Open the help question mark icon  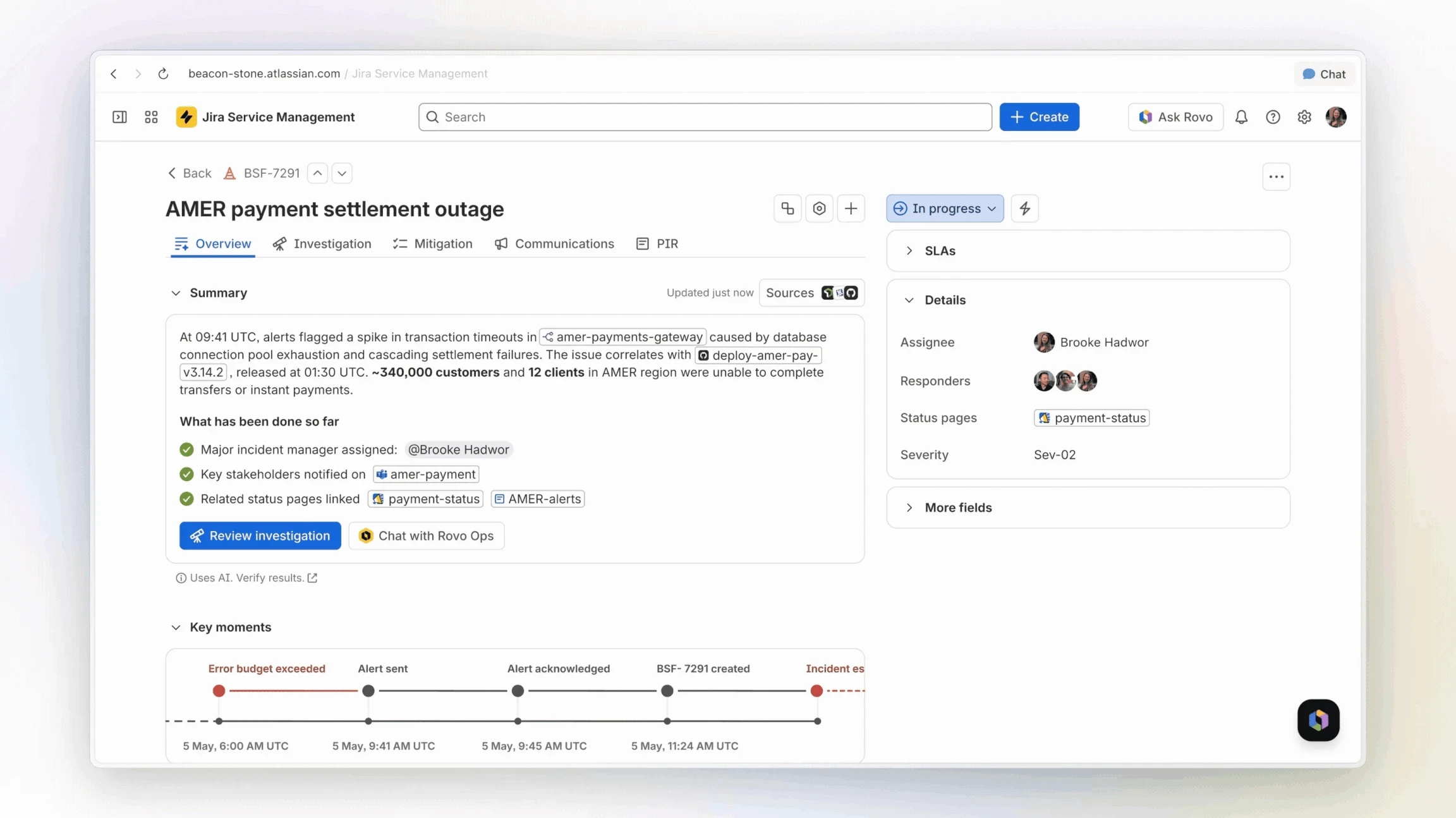click(1273, 117)
